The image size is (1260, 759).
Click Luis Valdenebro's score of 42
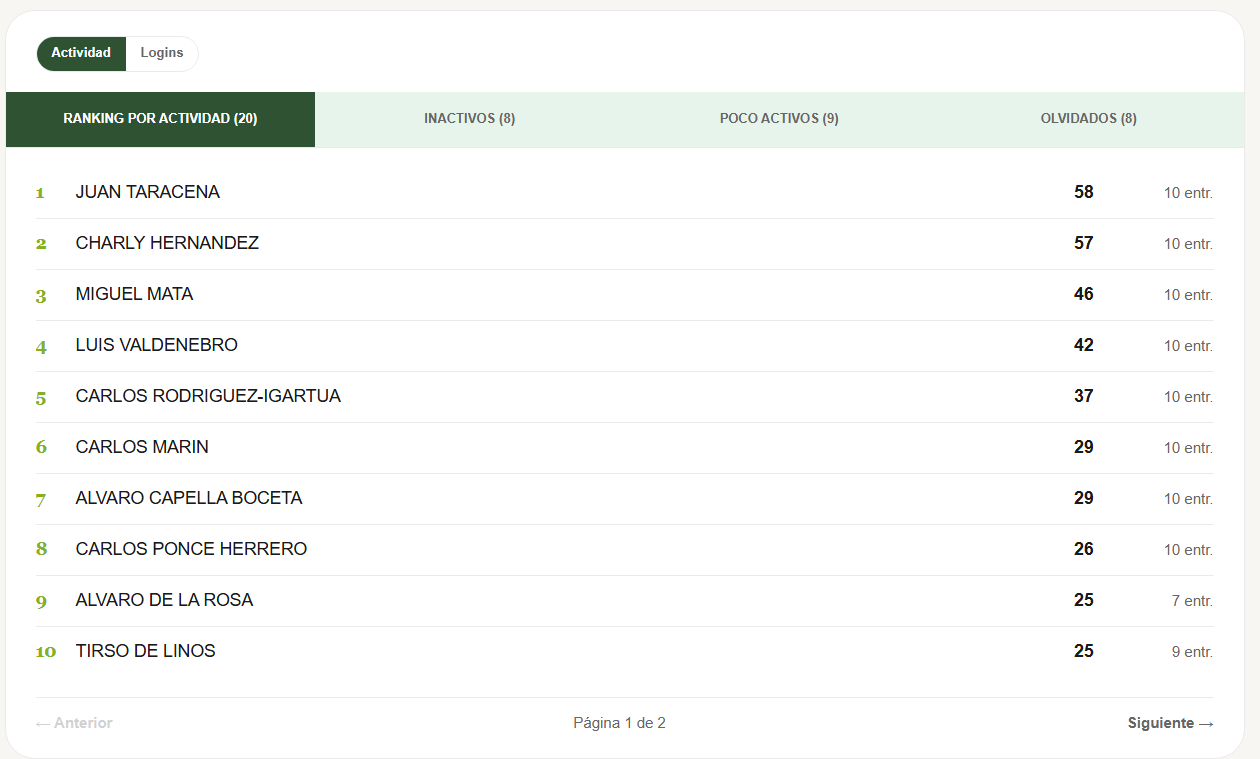click(x=1084, y=345)
